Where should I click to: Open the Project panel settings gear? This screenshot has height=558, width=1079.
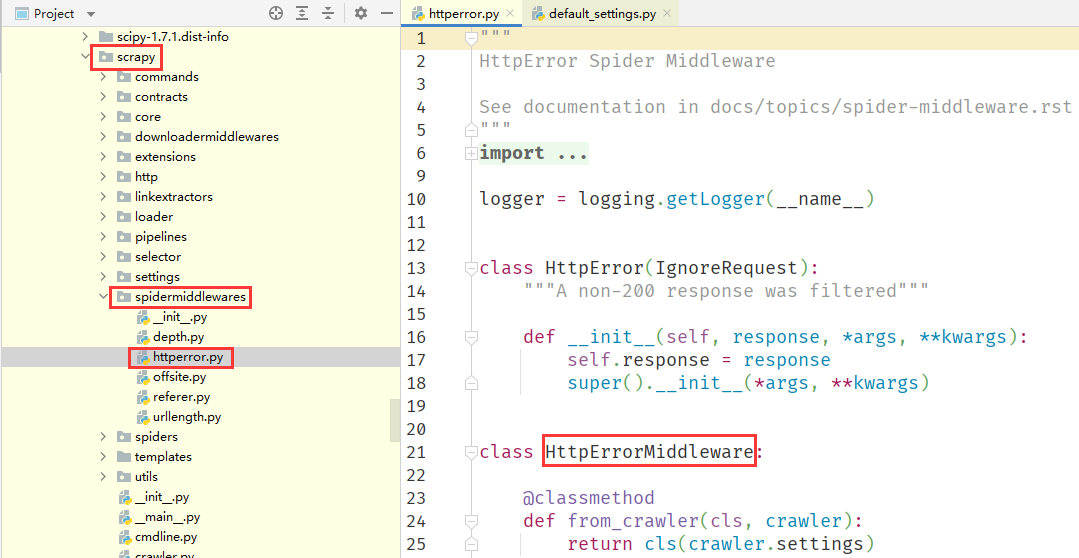pyautogui.click(x=361, y=13)
